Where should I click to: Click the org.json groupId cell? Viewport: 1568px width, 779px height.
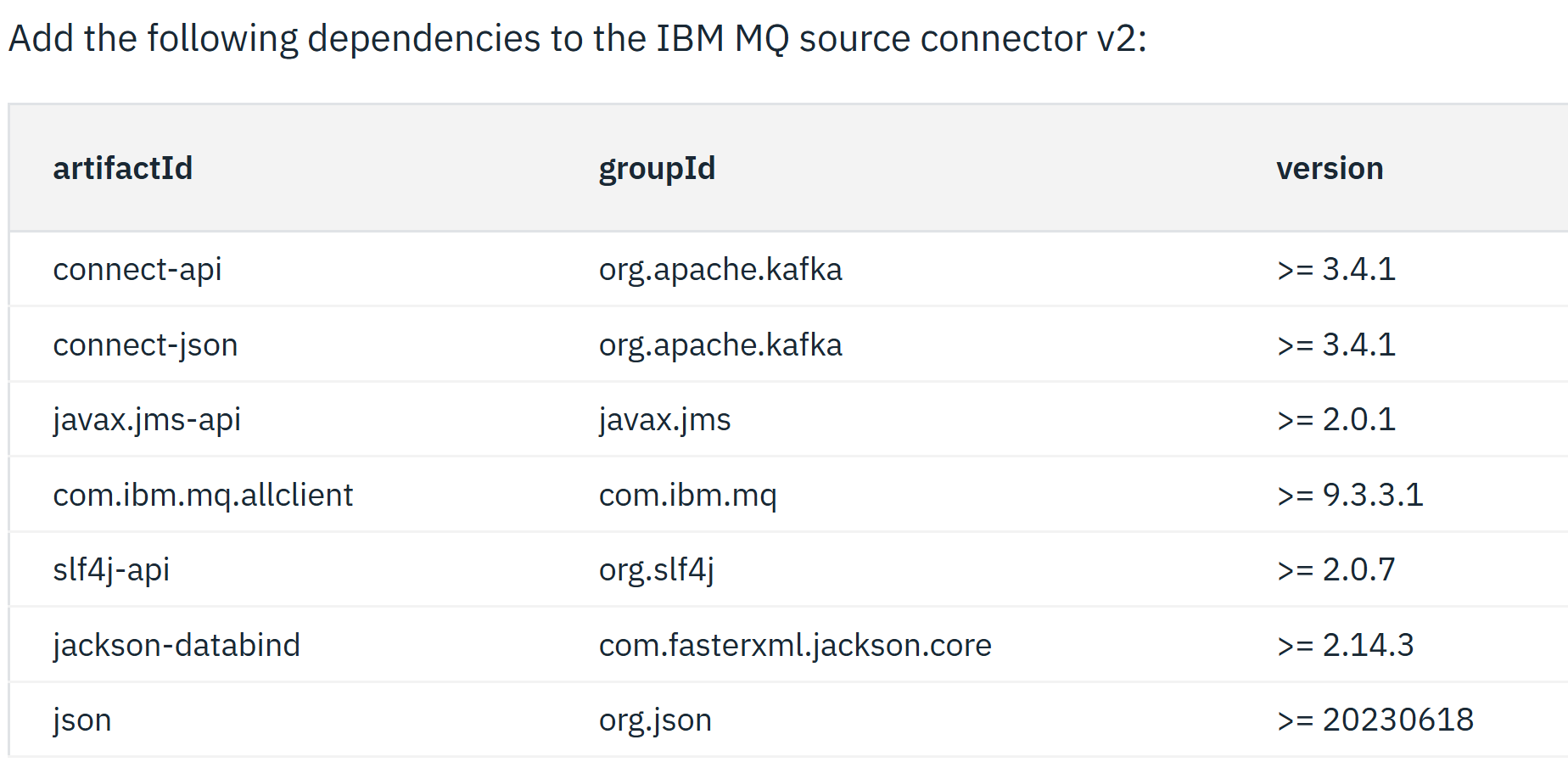click(x=655, y=720)
